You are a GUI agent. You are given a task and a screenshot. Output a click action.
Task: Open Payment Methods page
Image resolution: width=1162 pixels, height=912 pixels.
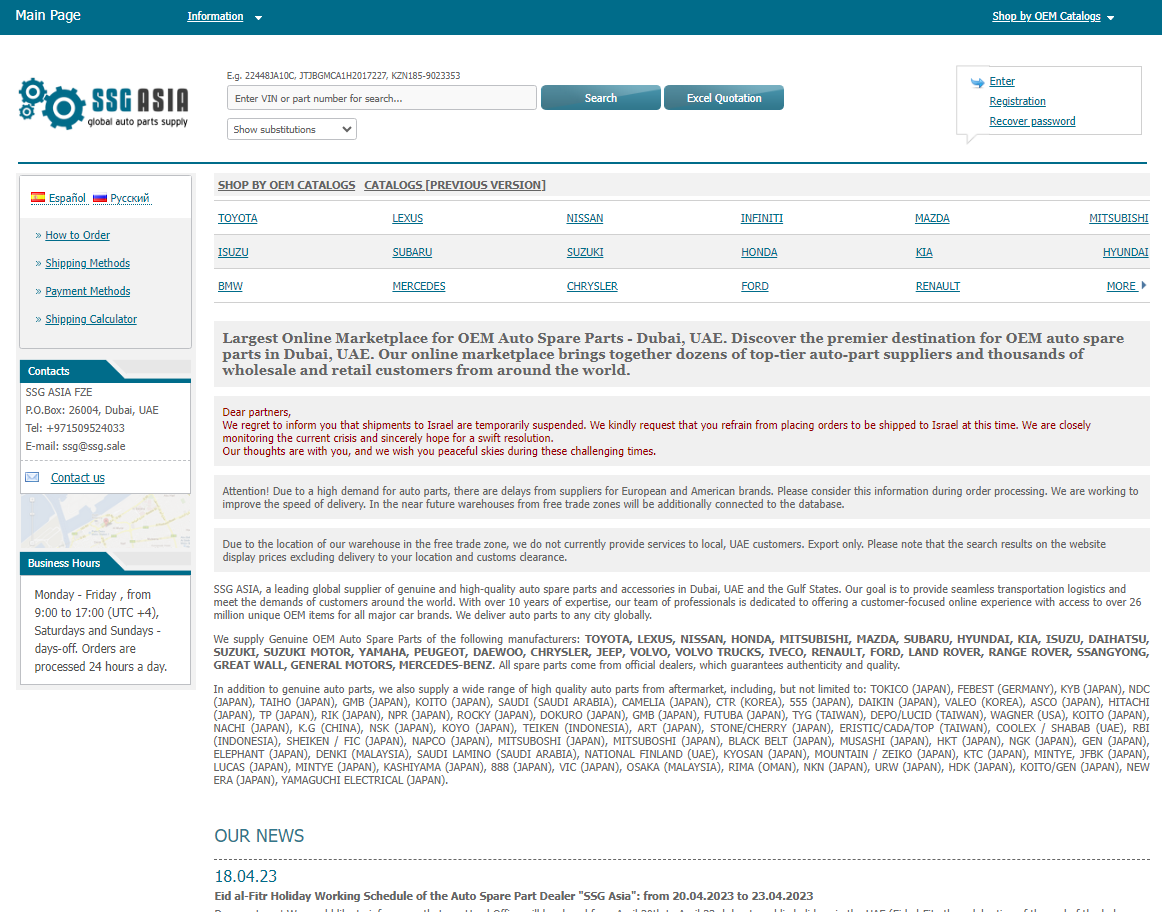[87, 291]
